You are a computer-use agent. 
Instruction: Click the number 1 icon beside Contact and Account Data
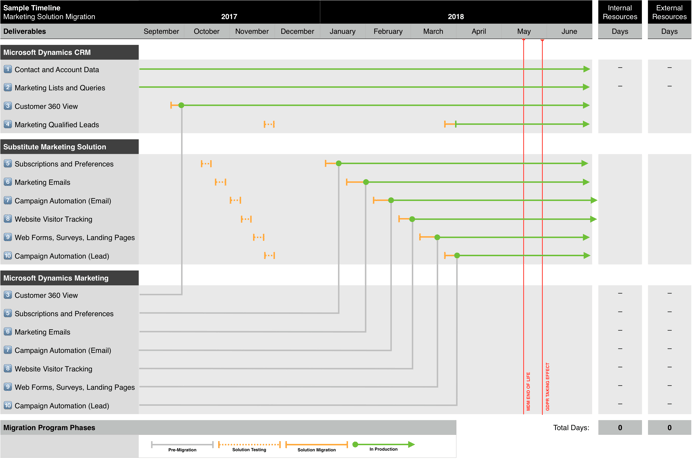pyautogui.click(x=8, y=69)
